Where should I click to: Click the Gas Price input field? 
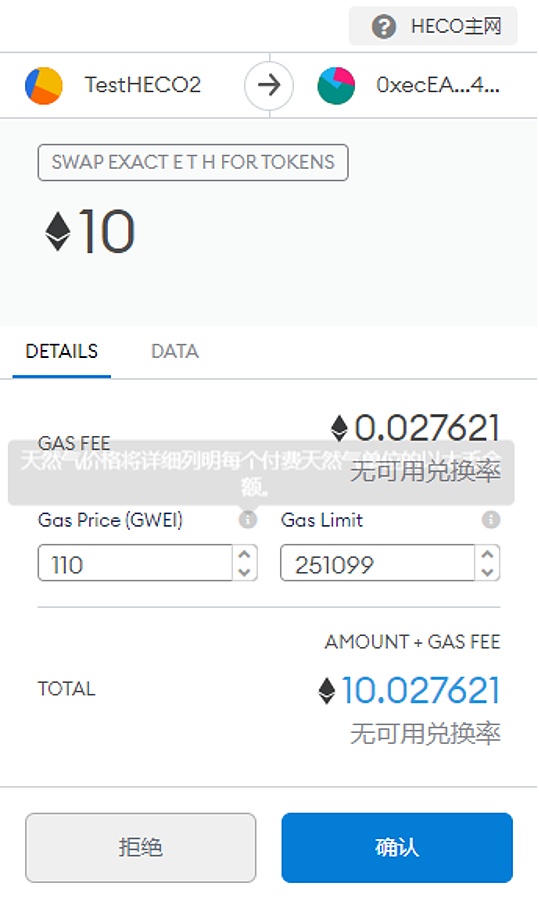coord(135,563)
